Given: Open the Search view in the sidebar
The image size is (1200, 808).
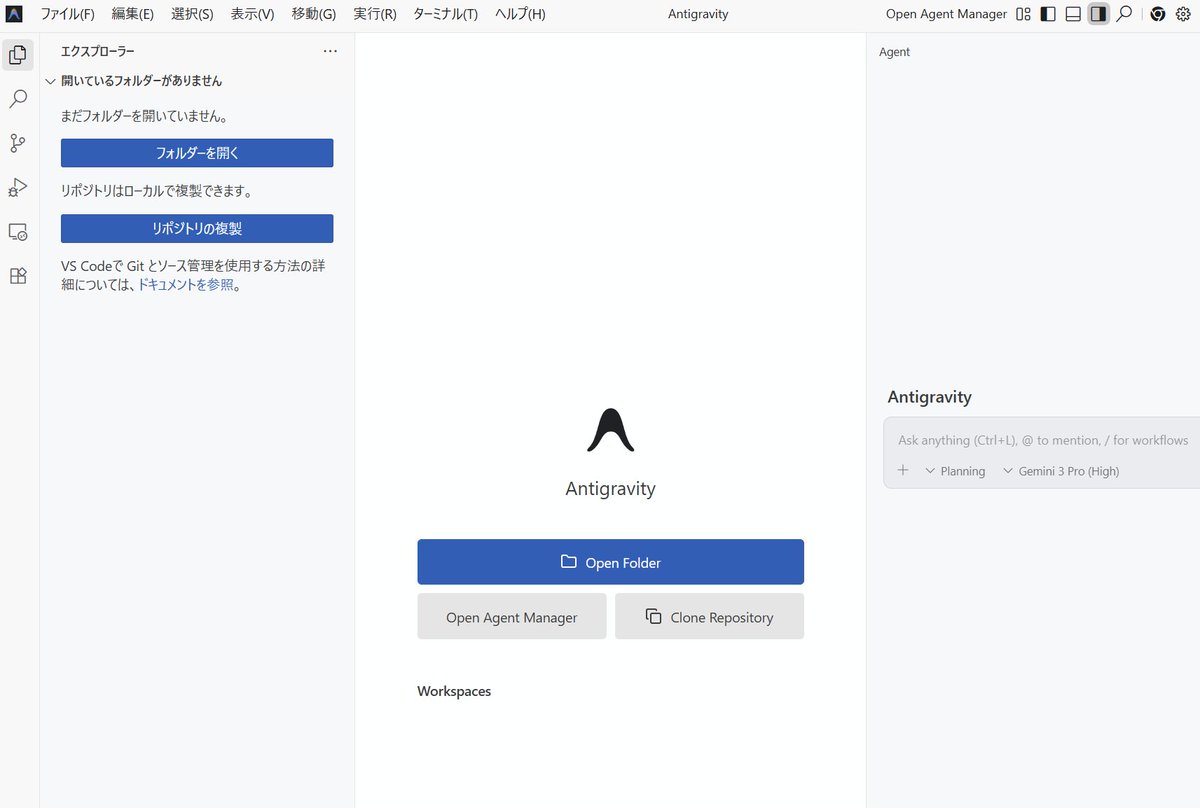Looking at the screenshot, I should [17, 99].
